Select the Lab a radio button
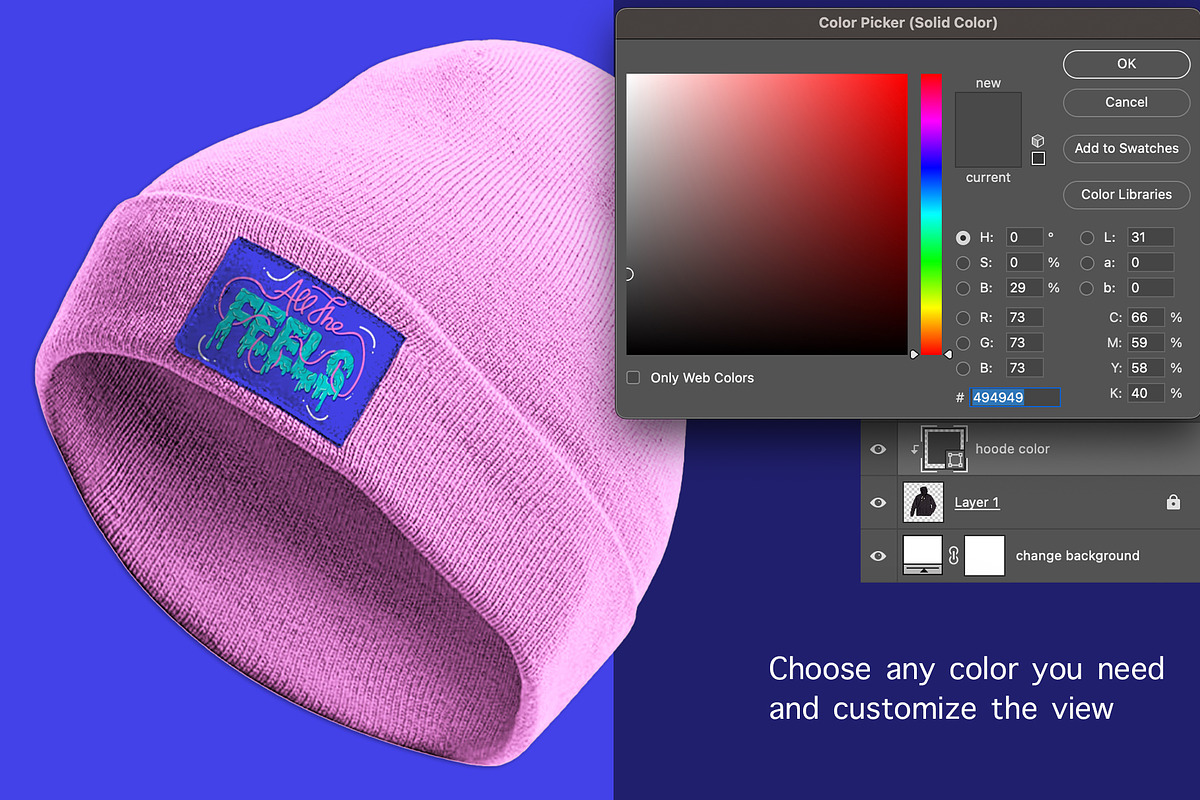 (x=1087, y=263)
